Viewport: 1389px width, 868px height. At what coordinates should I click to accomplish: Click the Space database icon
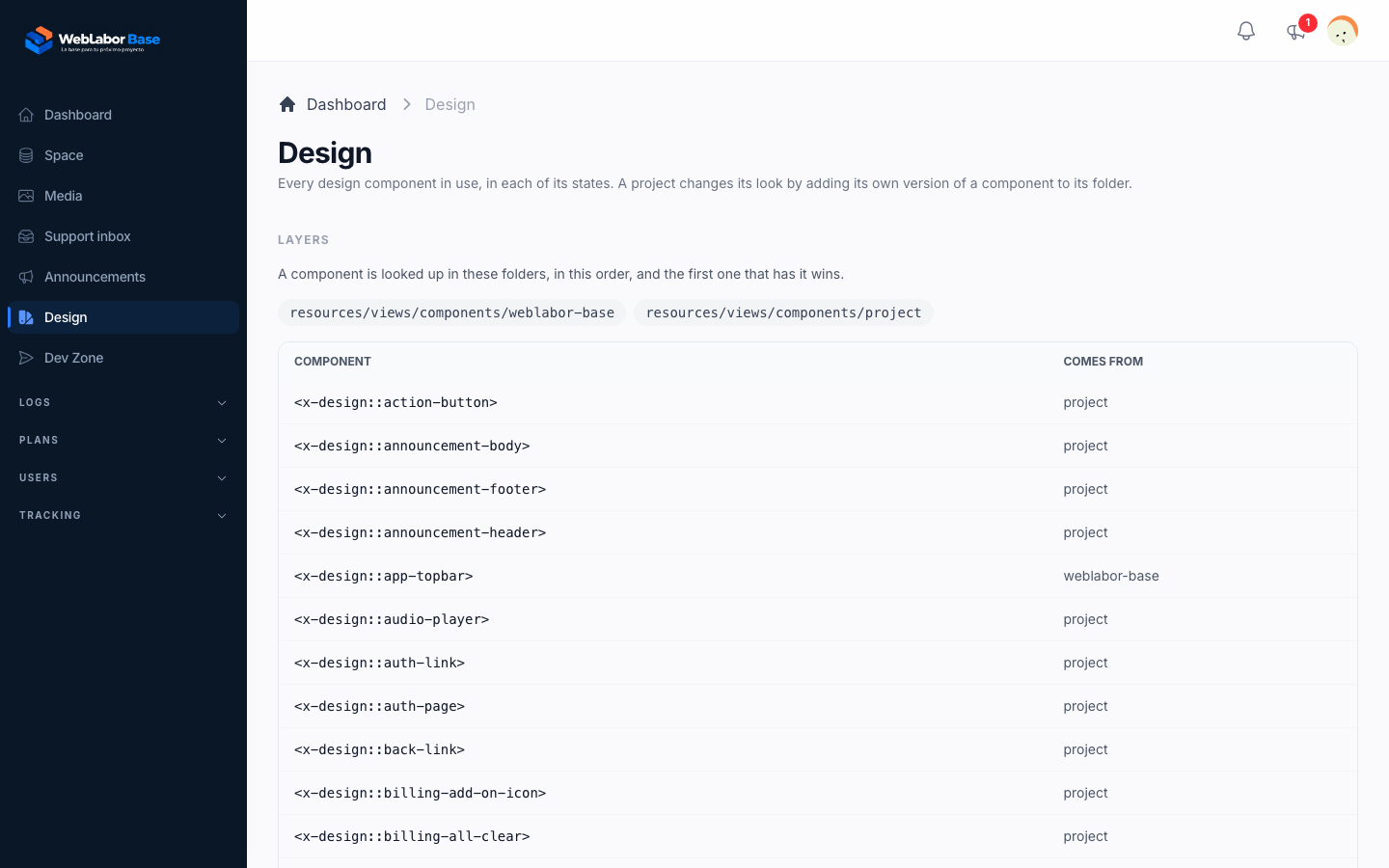point(26,155)
